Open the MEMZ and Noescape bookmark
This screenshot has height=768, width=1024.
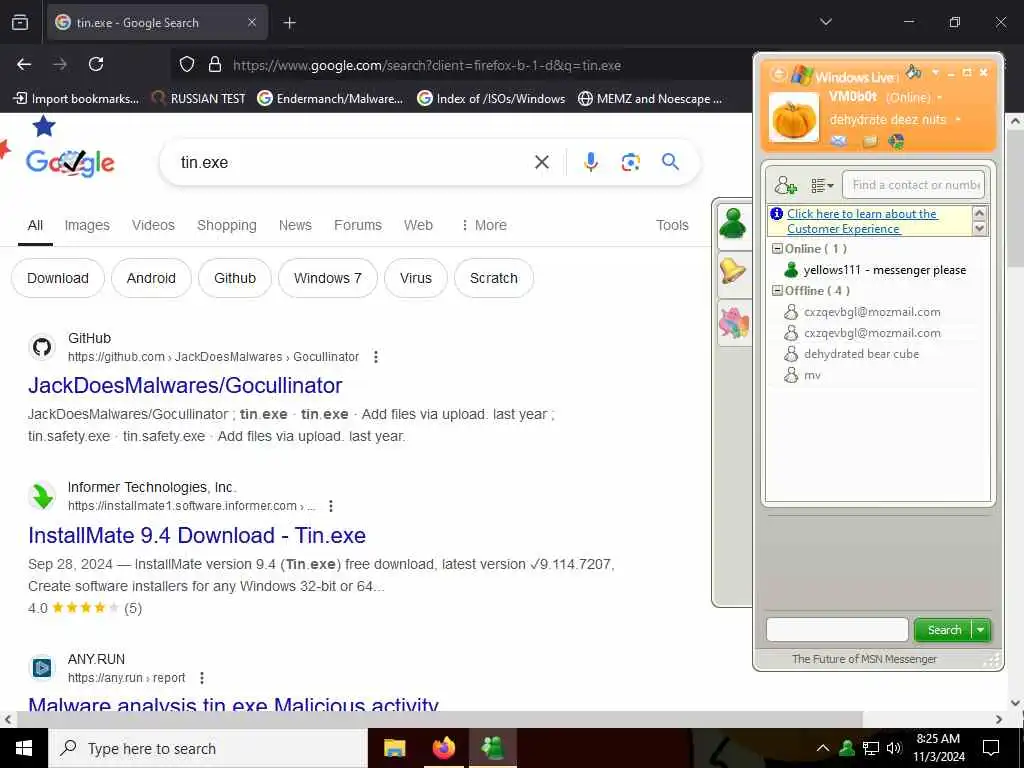pyautogui.click(x=650, y=99)
